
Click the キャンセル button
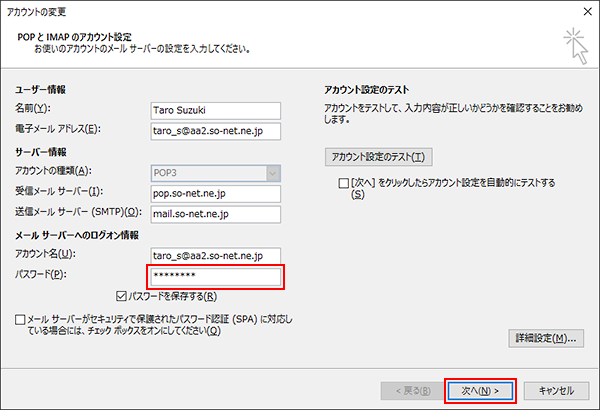point(555,390)
